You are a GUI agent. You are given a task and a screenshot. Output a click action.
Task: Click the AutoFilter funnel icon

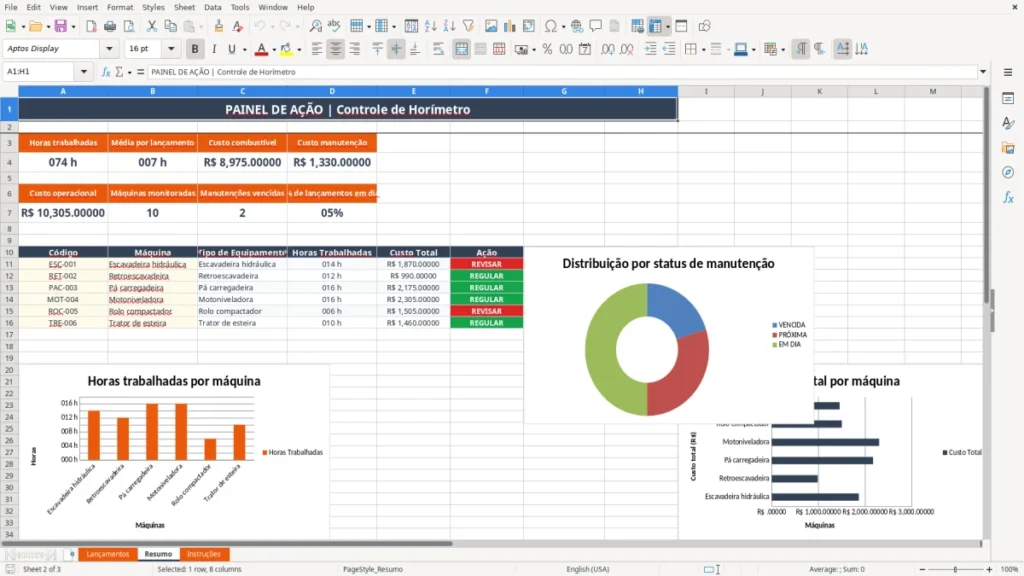pos(468,26)
